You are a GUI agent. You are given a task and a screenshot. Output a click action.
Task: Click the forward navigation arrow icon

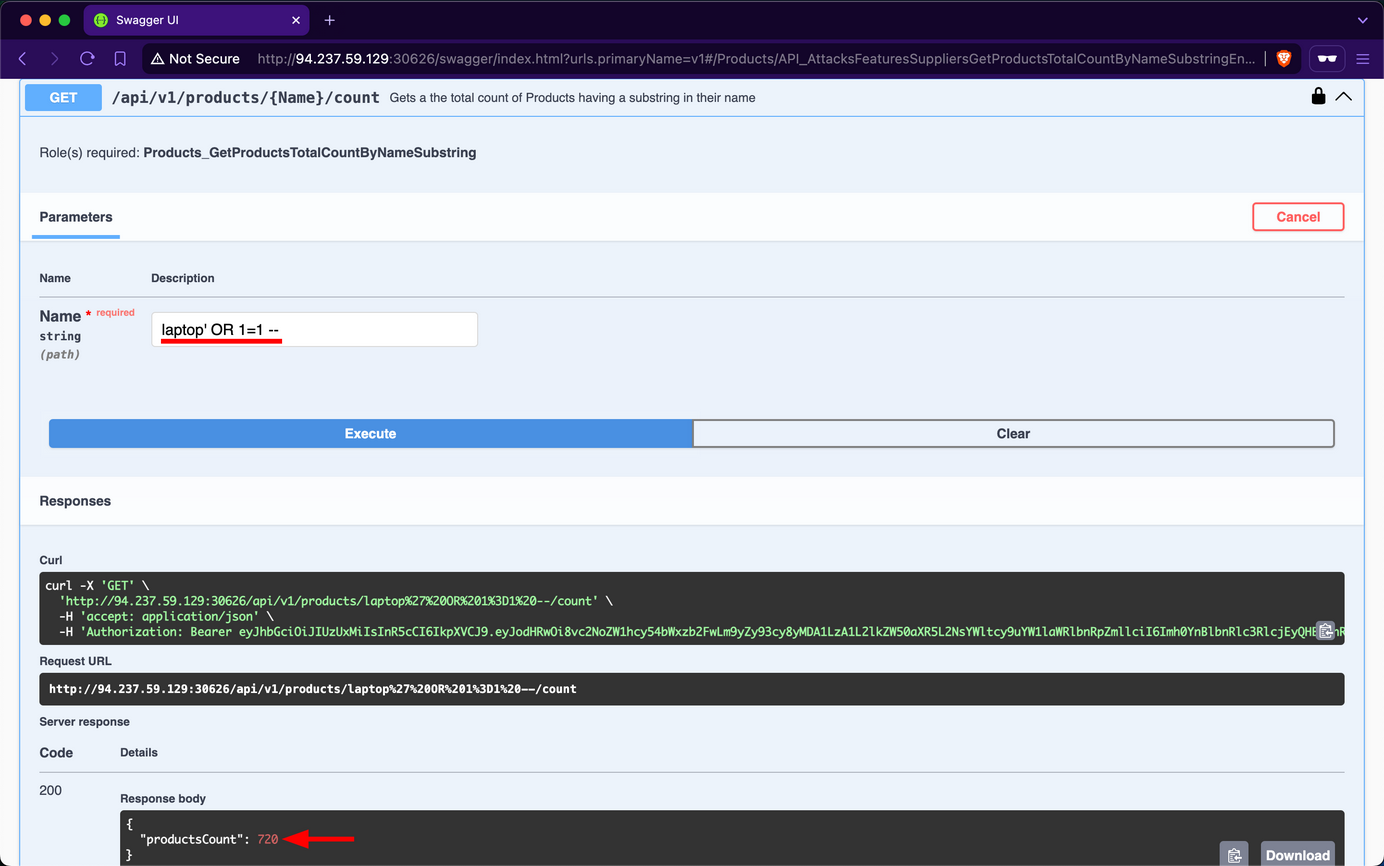(54, 58)
